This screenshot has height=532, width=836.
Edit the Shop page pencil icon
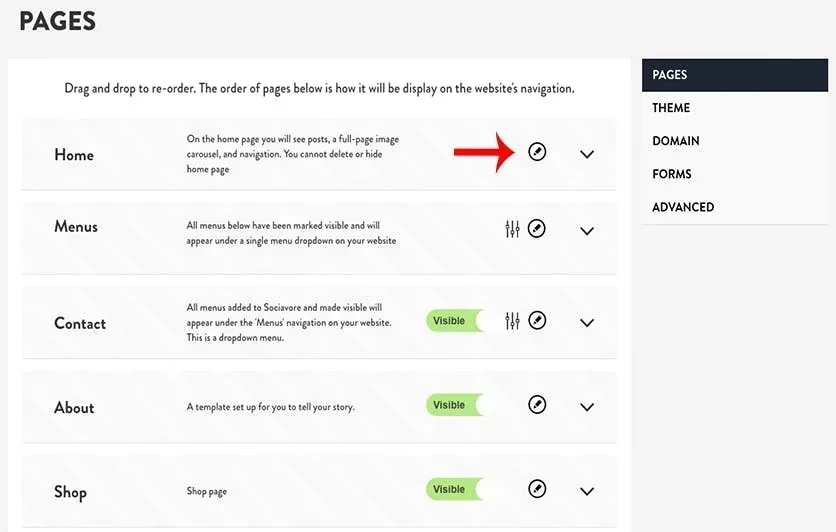pos(537,489)
